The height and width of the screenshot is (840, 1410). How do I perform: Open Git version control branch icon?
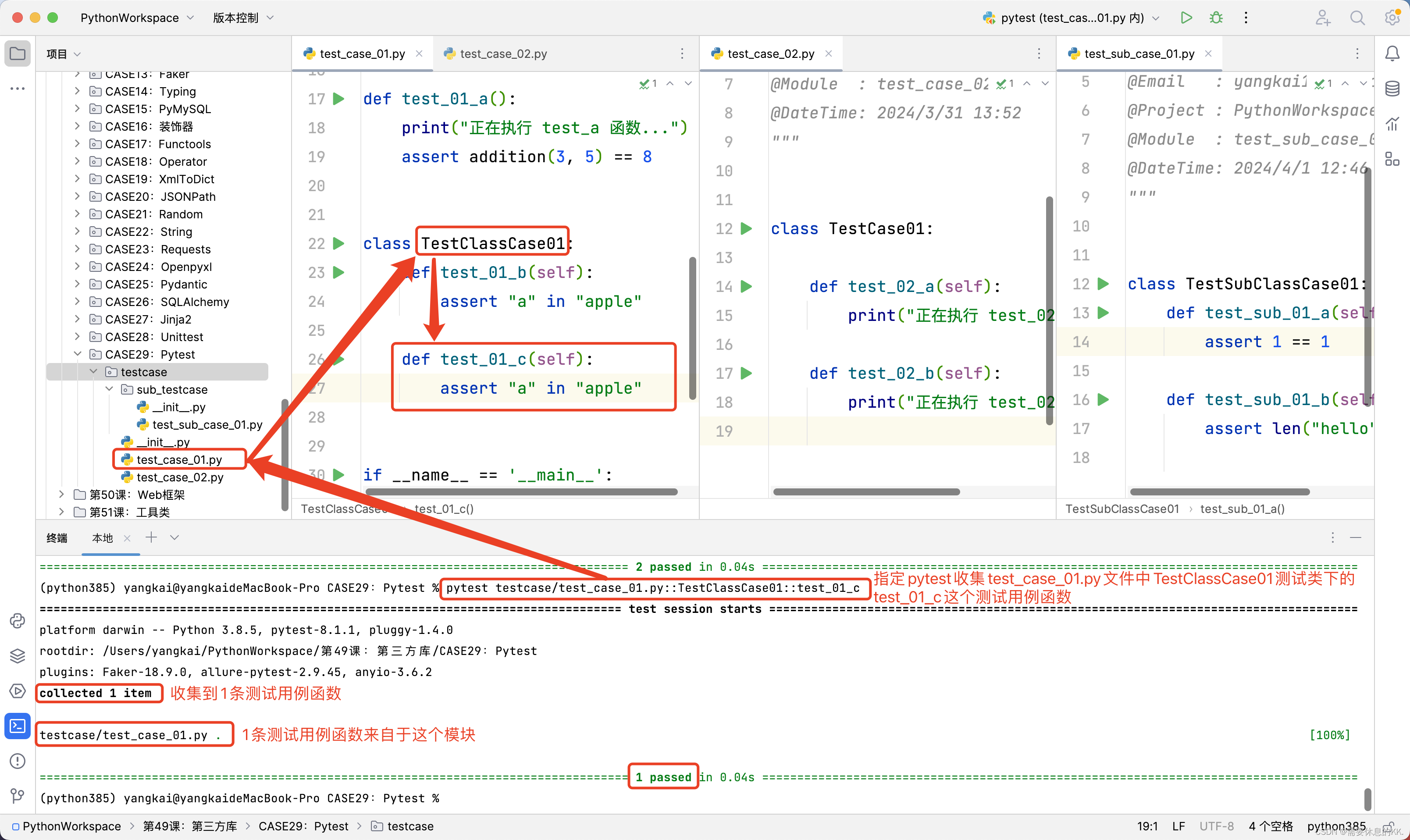pyautogui.click(x=18, y=797)
